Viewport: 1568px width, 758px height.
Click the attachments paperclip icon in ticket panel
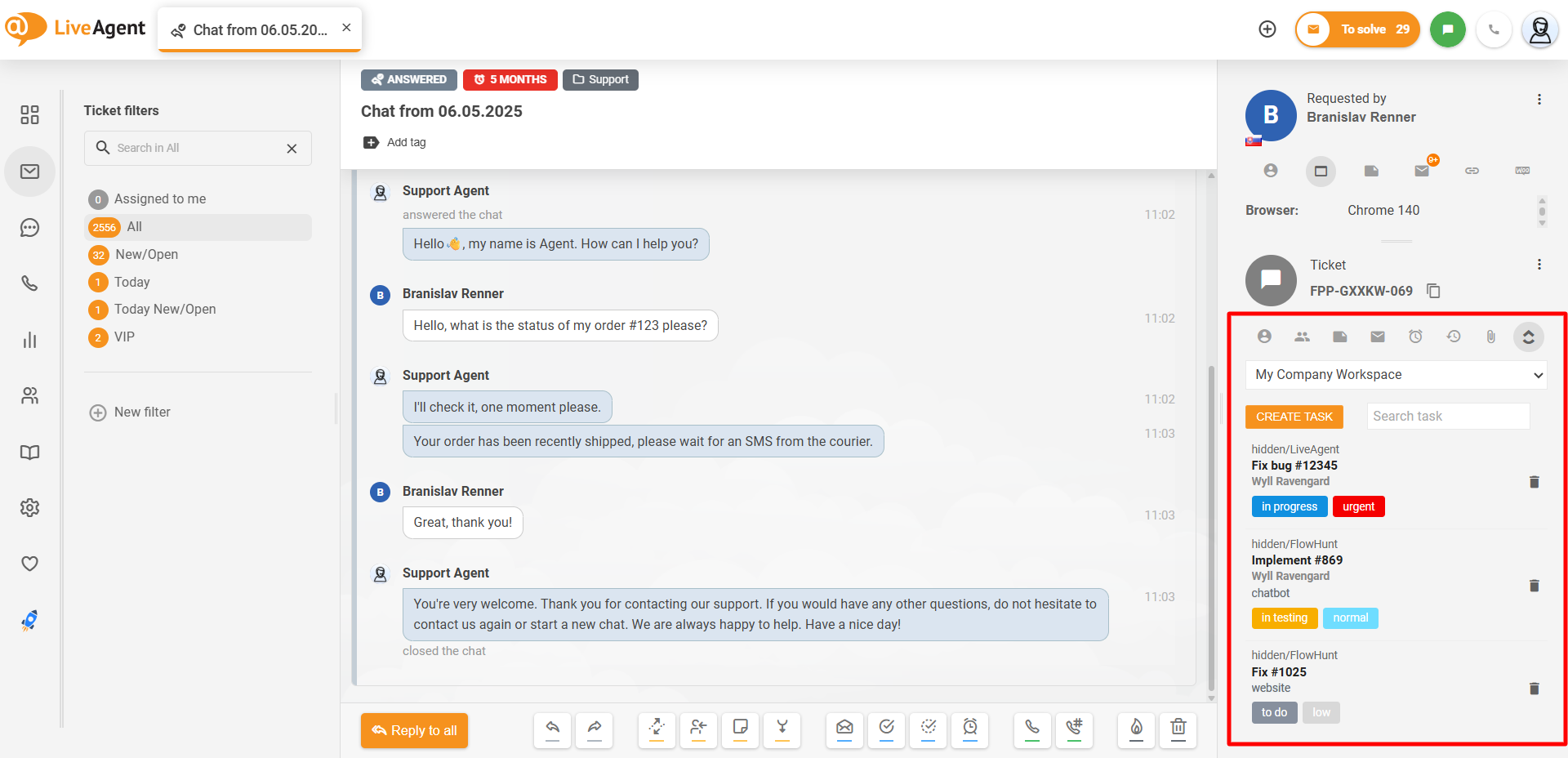1490,337
